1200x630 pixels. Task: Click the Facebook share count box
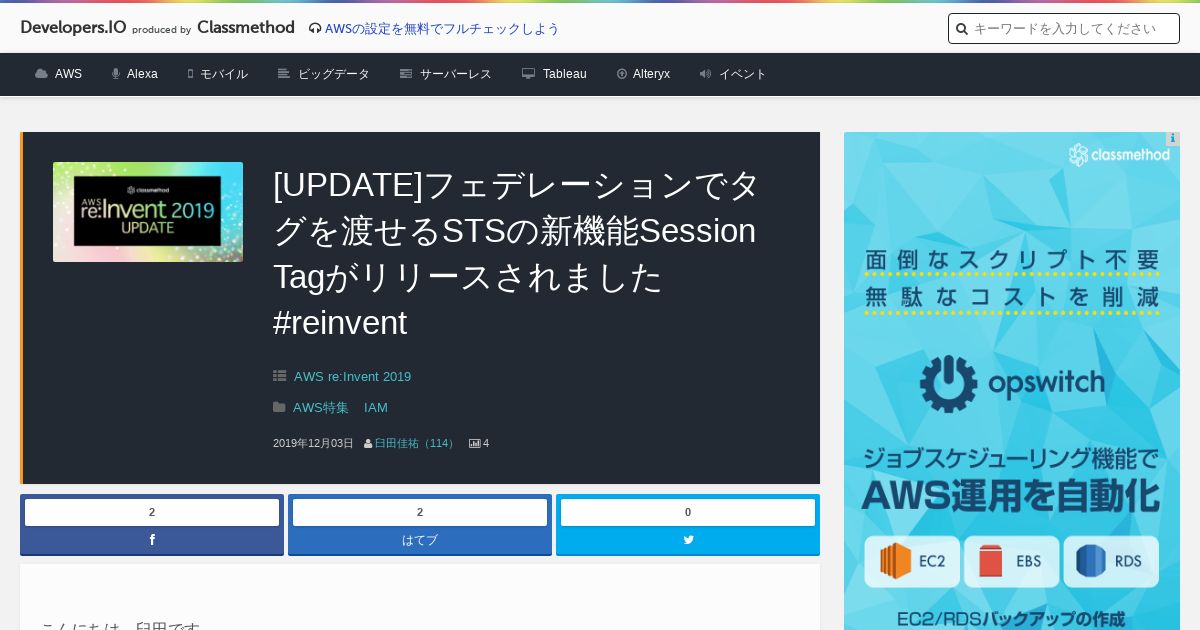point(152,512)
